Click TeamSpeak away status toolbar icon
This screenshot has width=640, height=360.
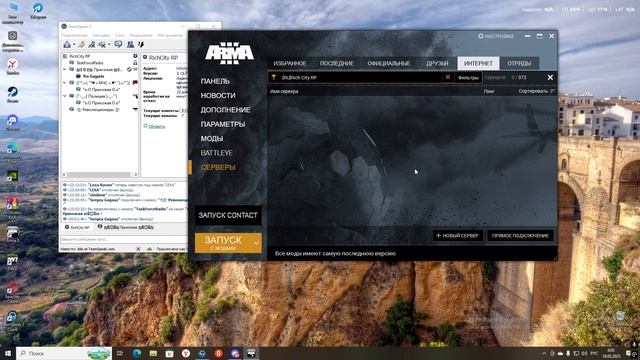118,44
